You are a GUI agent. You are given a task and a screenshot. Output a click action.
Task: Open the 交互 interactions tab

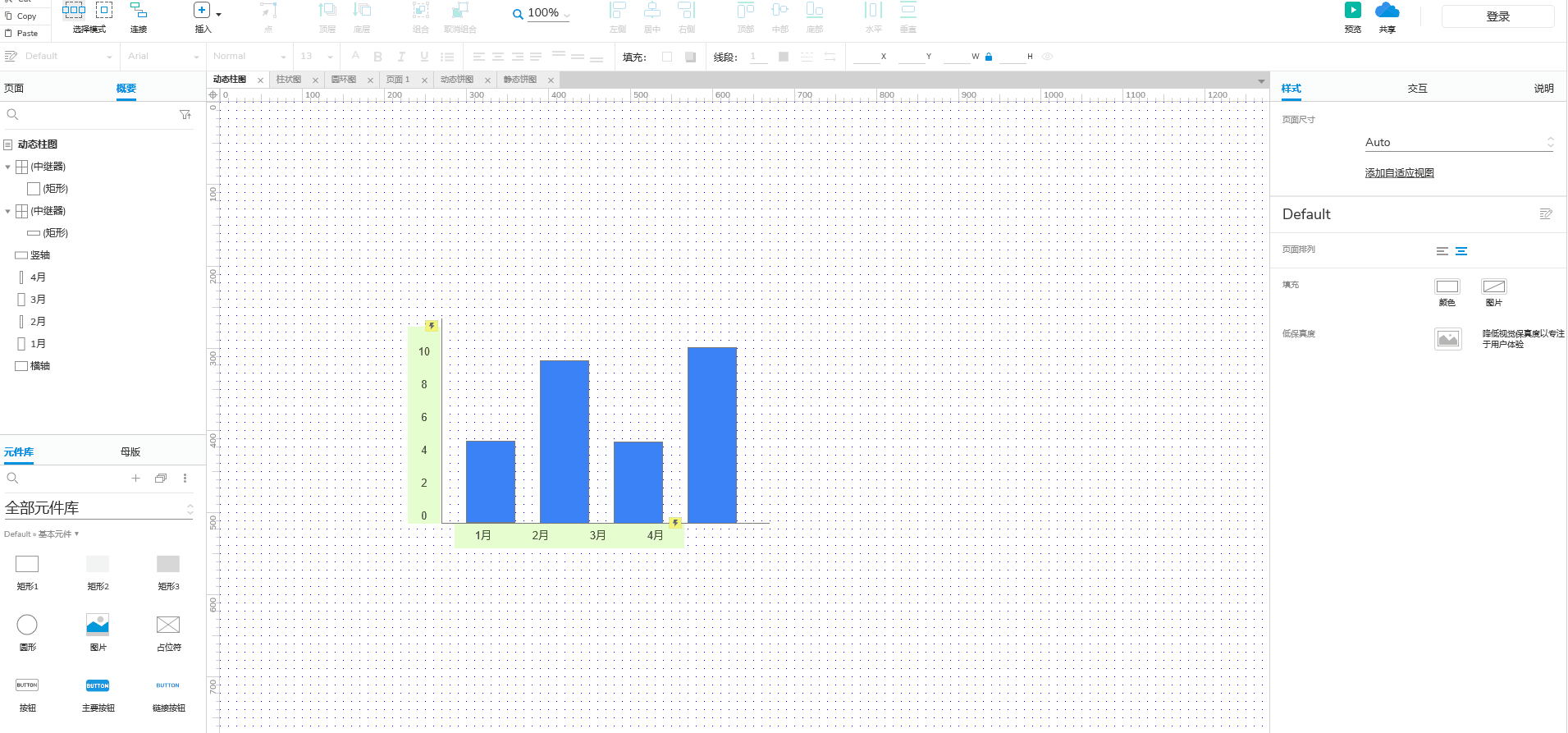1418,89
